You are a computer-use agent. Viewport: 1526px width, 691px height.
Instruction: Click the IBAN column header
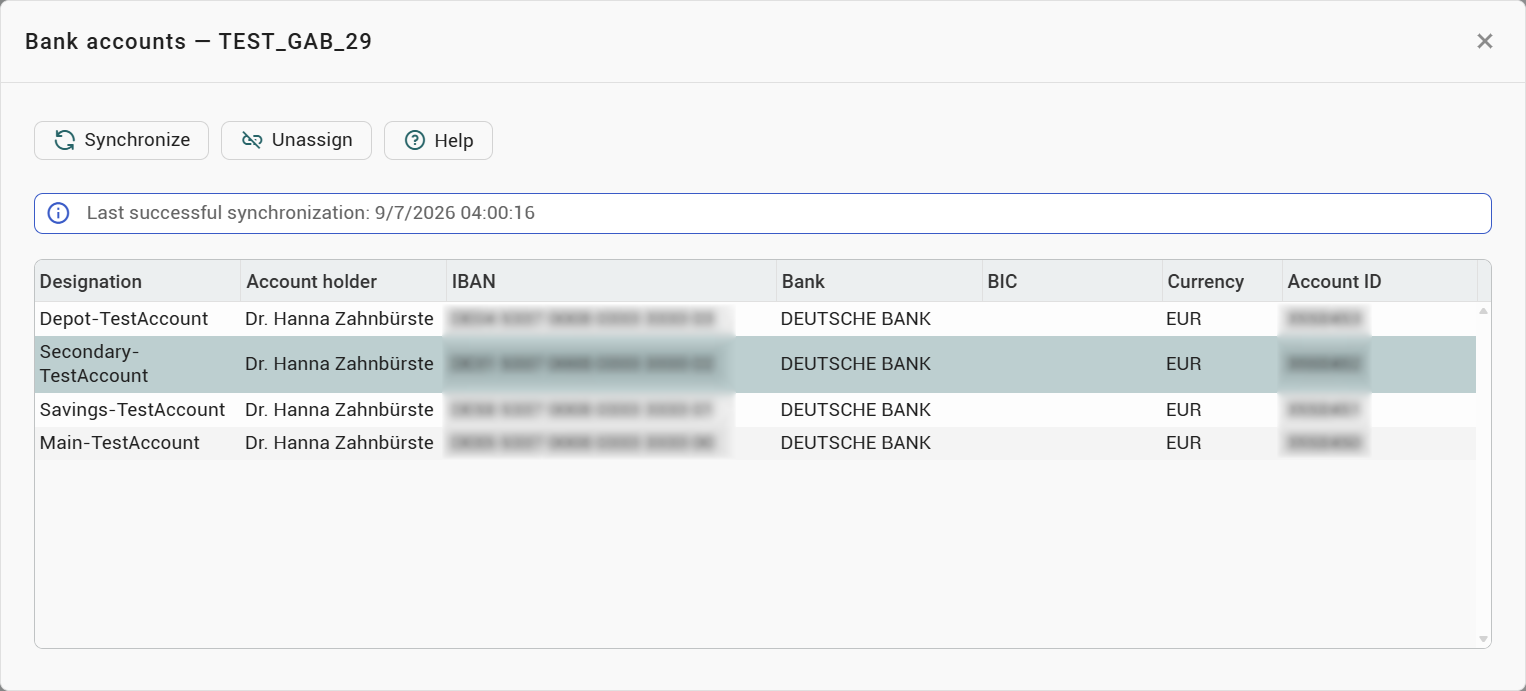tap(612, 281)
